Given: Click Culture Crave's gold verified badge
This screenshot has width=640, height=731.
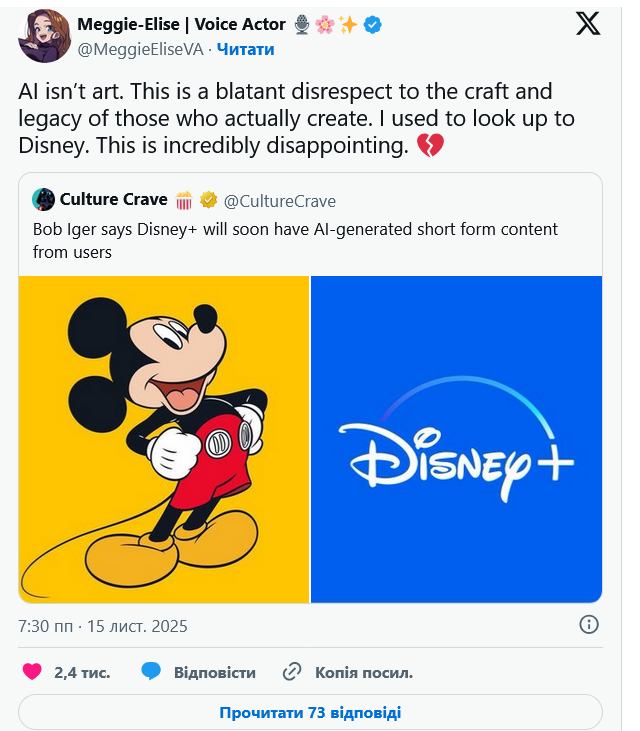Looking at the screenshot, I should [x=209, y=200].
